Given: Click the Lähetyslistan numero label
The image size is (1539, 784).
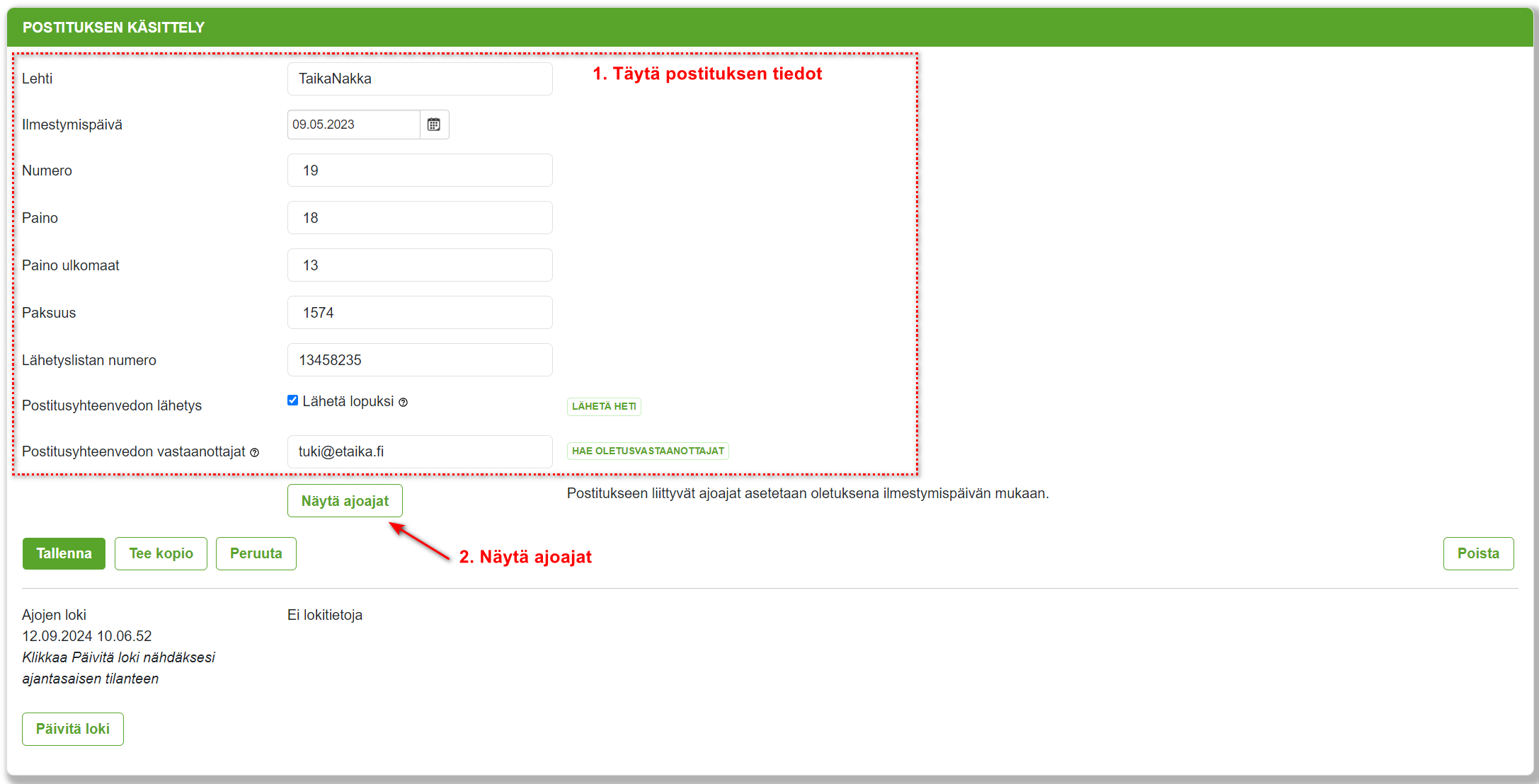Looking at the screenshot, I should tap(89, 360).
